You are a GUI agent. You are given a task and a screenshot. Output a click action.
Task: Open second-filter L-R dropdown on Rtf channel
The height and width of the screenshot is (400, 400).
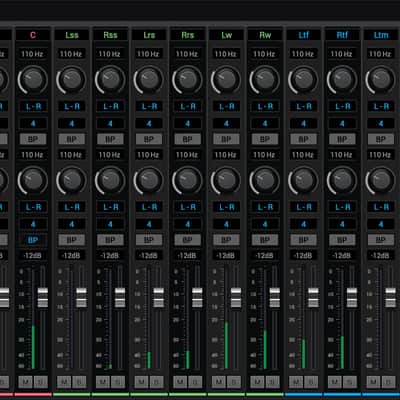tap(342, 207)
